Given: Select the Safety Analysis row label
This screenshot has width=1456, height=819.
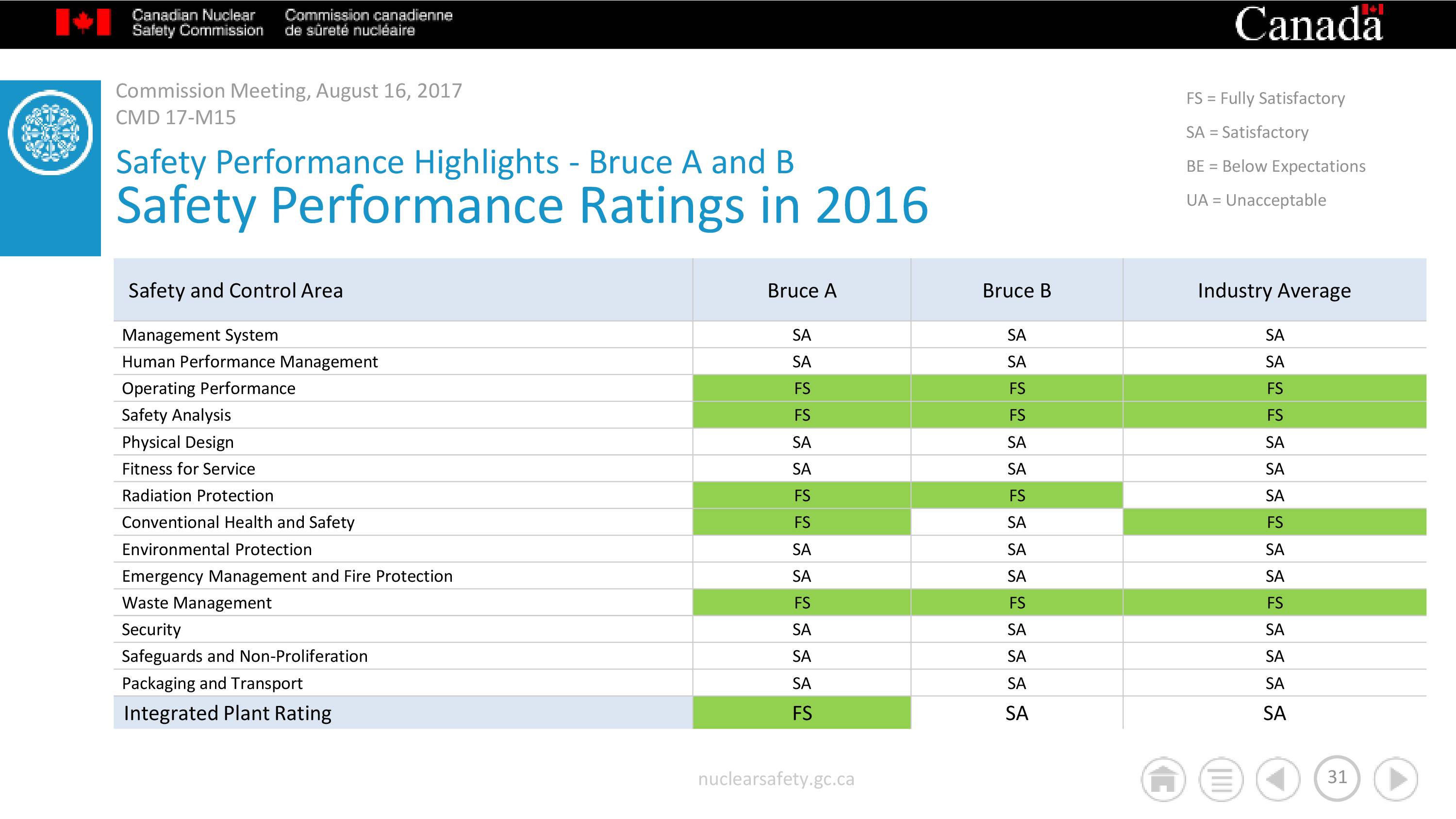Looking at the screenshot, I should [x=176, y=415].
